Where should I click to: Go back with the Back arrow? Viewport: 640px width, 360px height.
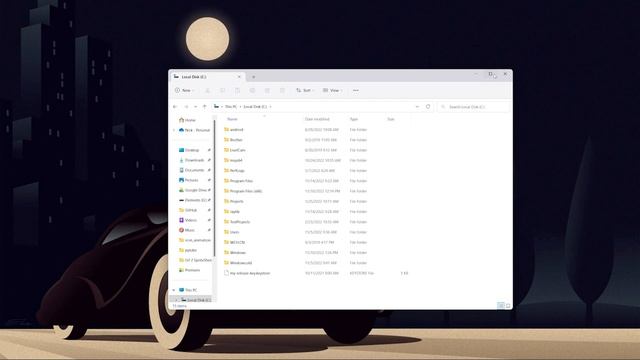(175, 107)
